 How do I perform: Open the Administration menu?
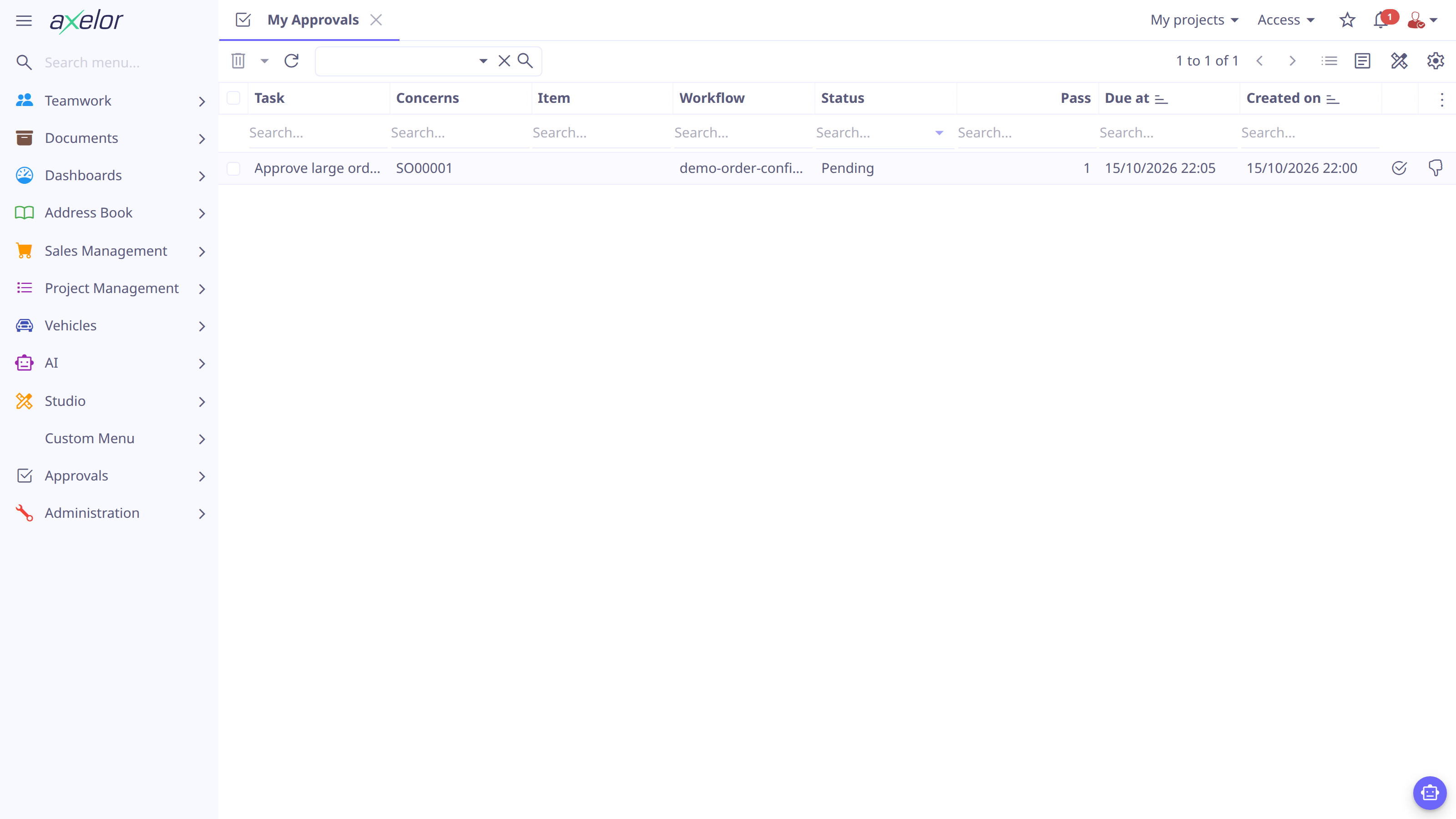tap(110, 513)
